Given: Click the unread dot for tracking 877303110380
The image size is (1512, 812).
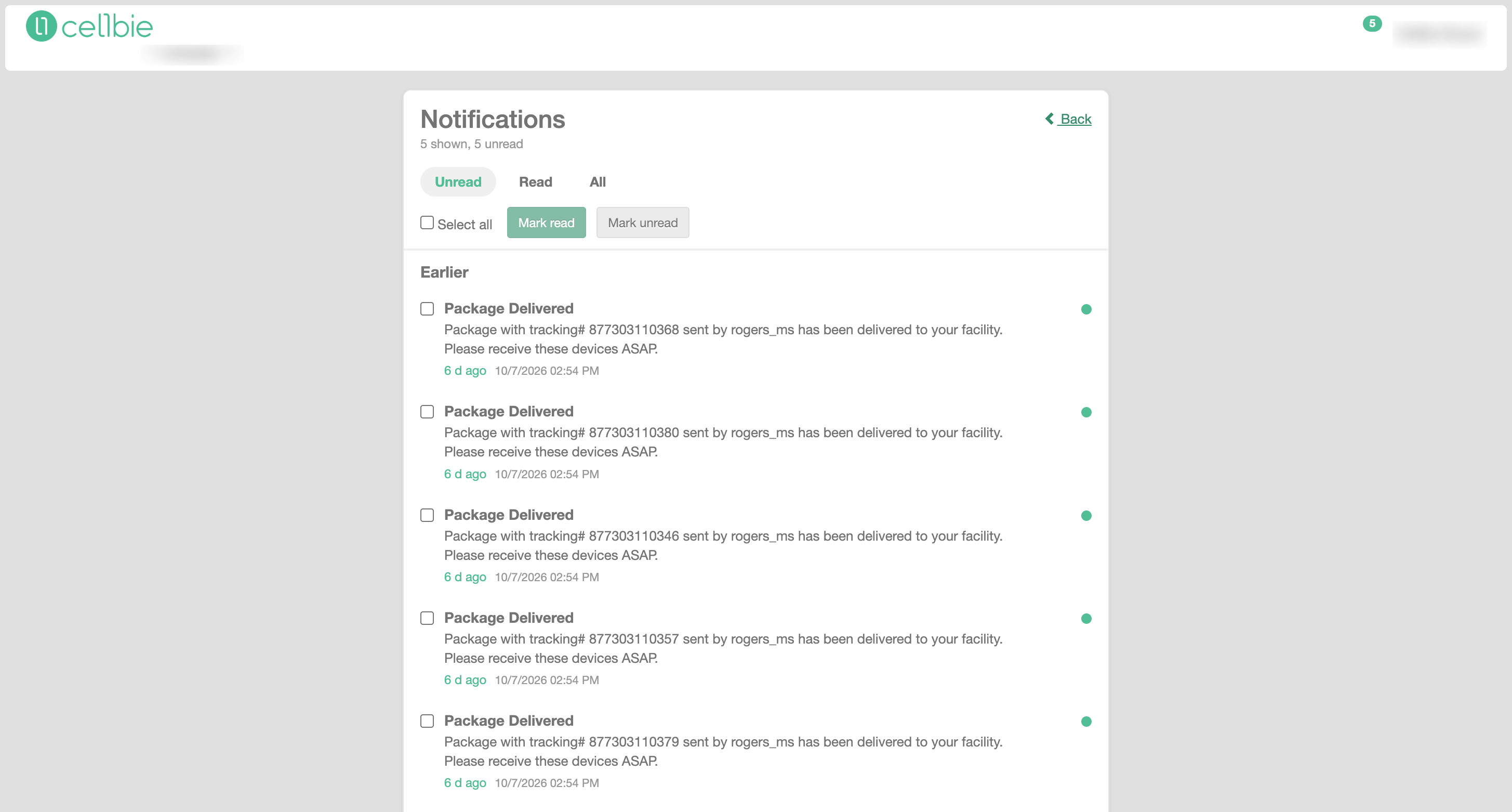Looking at the screenshot, I should pos(1086,412).
